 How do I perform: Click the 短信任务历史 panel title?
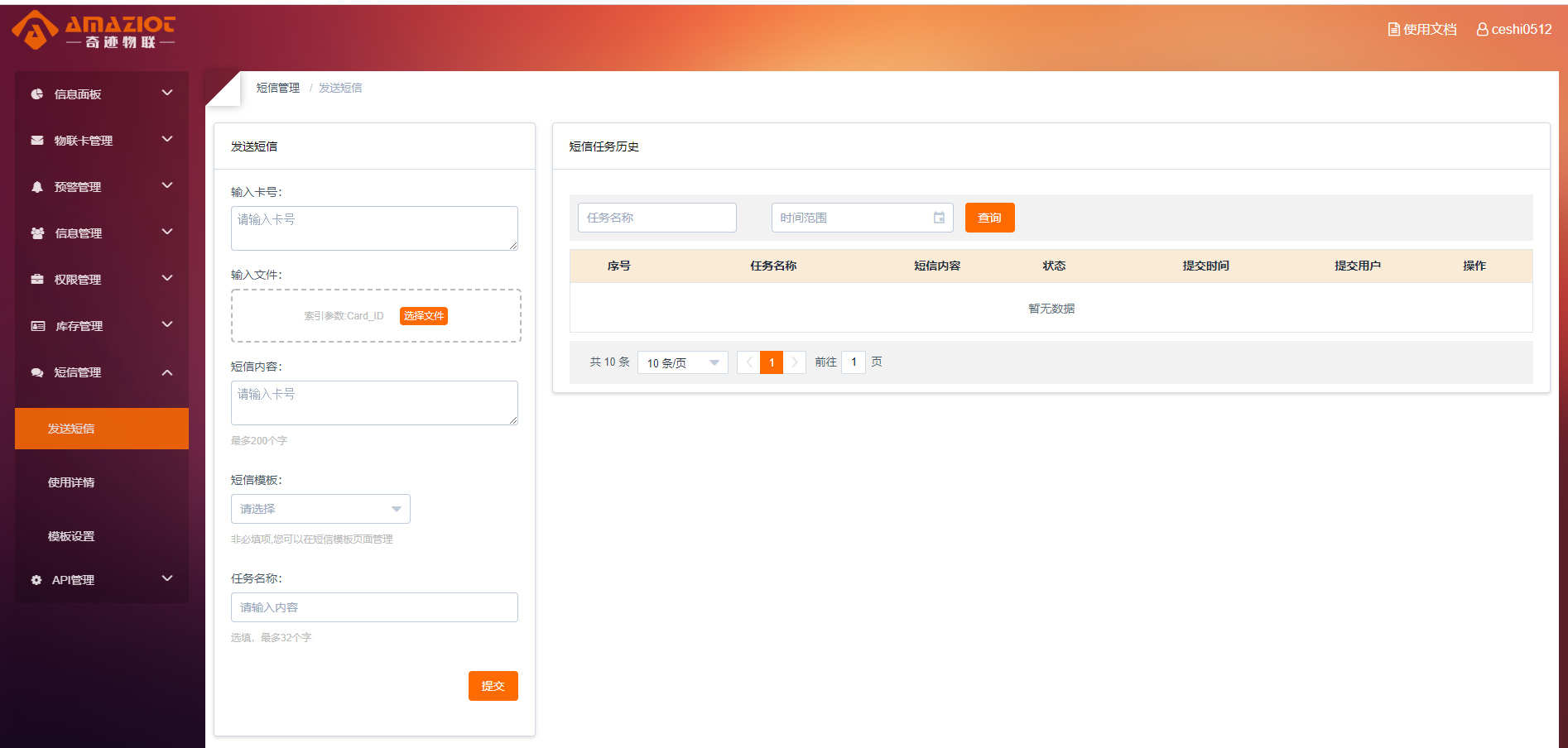tap(604, 146)
